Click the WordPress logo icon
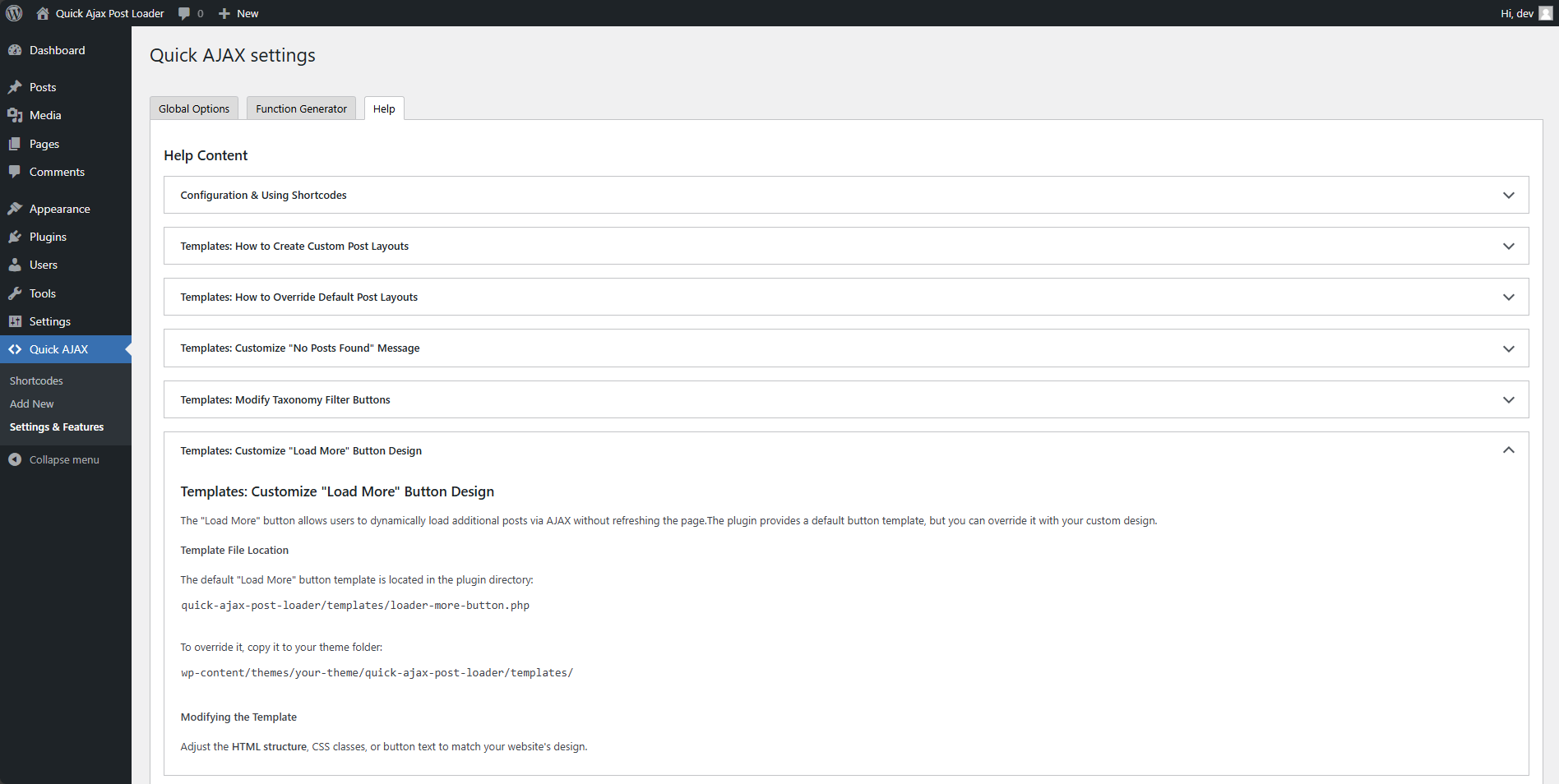 click(14, 13)
